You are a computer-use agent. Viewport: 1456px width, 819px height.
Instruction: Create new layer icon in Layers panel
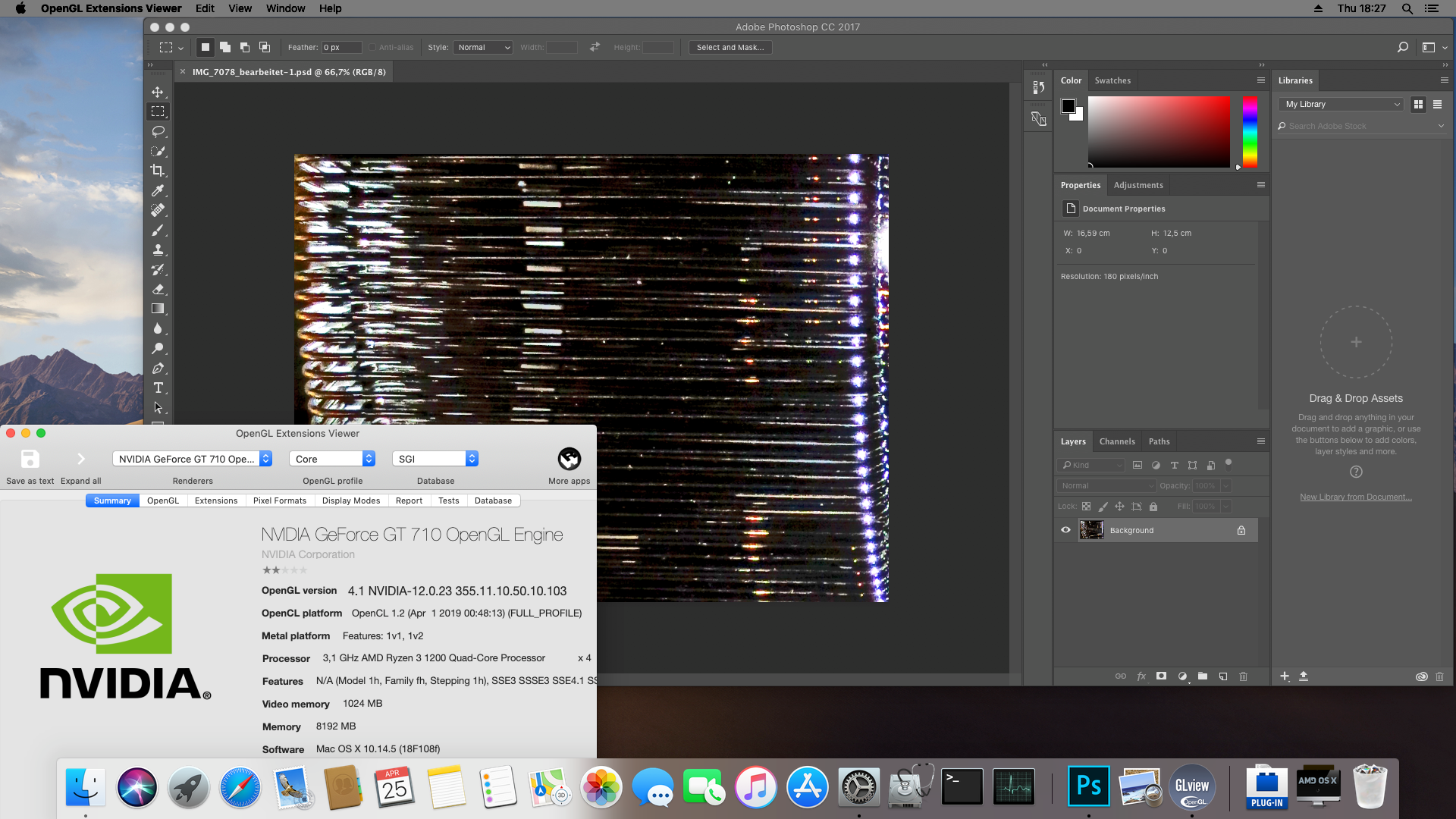click(1223, 676)
